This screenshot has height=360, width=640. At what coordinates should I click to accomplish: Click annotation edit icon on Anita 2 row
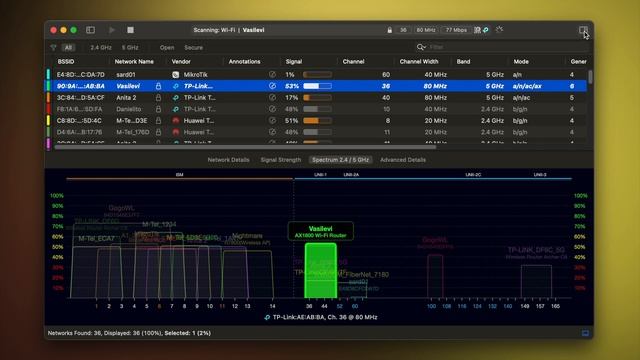pyautogui.click(x=272, y=97)
